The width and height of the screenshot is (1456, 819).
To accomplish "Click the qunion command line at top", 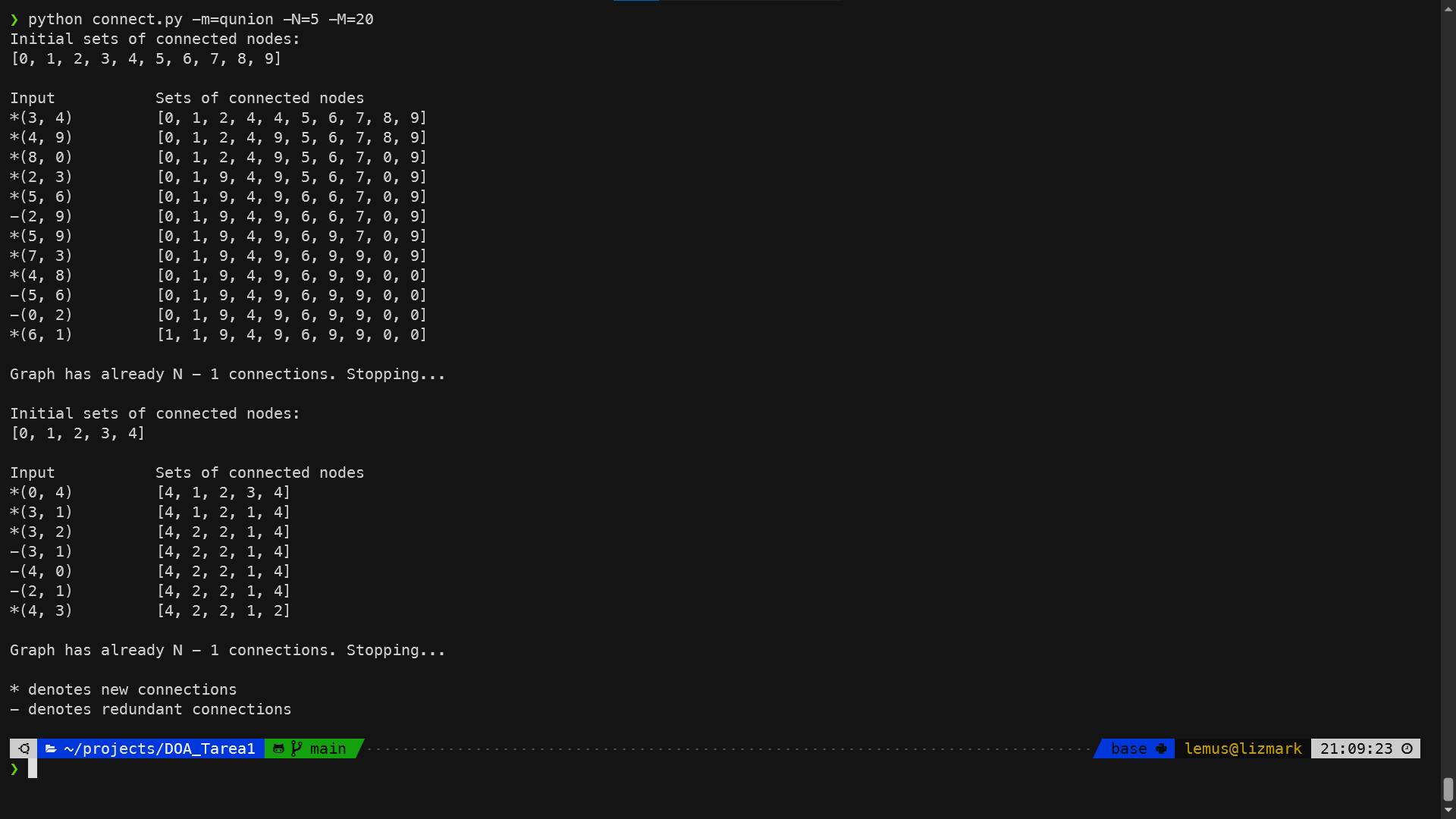I will pyautogui.click(x=191, y=19).
